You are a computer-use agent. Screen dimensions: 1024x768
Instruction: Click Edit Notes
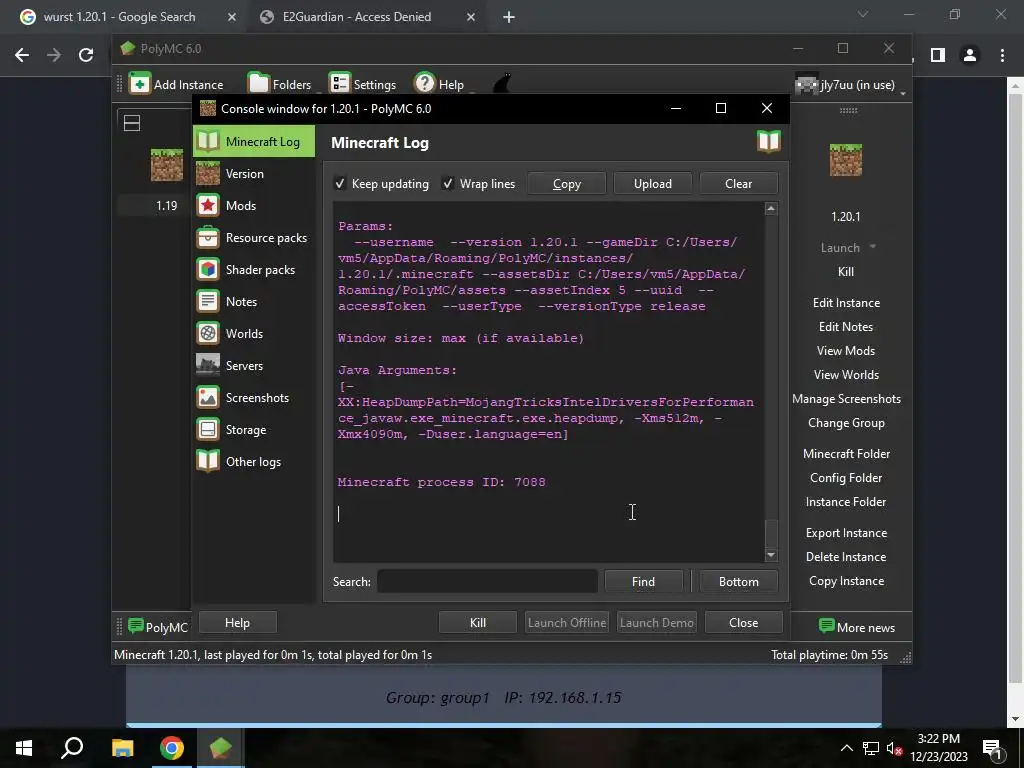[x=846, y=327]
